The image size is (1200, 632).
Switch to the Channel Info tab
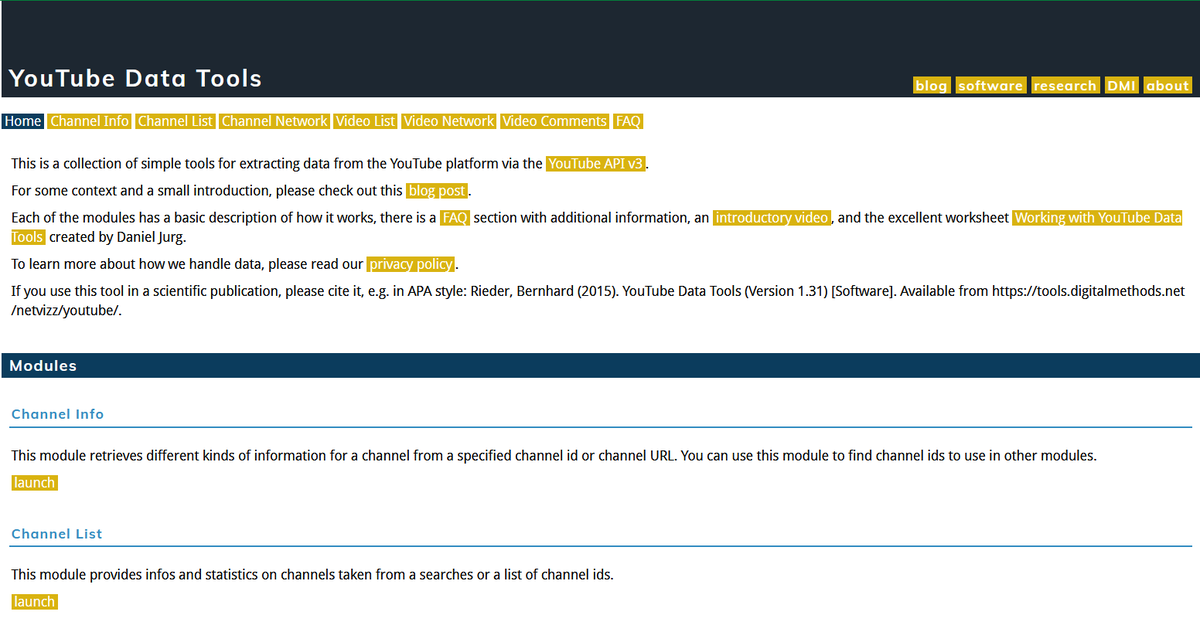90,121
